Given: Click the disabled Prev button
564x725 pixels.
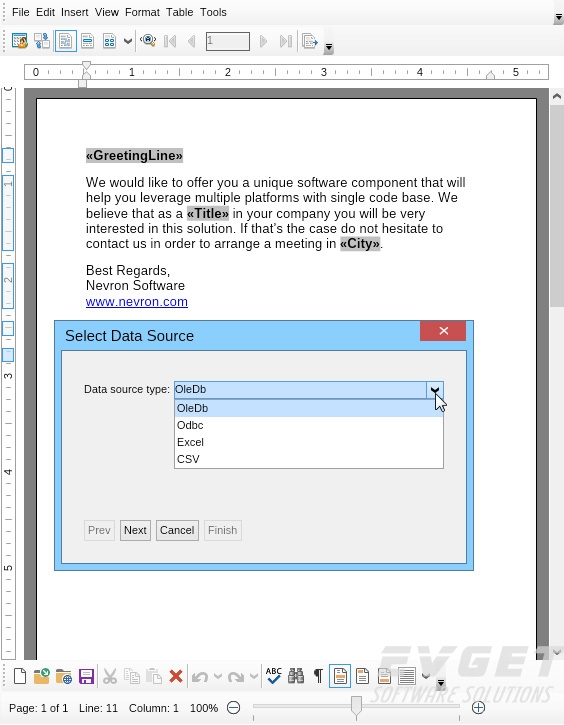Looking at the screenshot, I should point(99,530).
